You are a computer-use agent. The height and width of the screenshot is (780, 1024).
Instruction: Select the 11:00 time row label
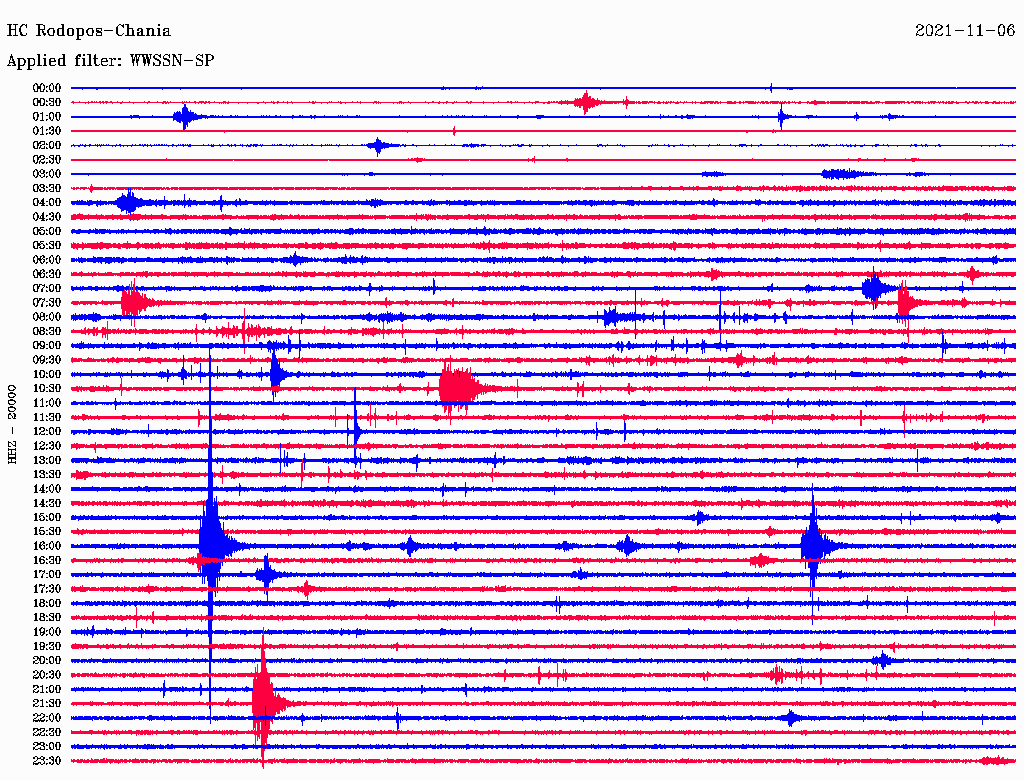pyautogui.click(x=47, y=403)
